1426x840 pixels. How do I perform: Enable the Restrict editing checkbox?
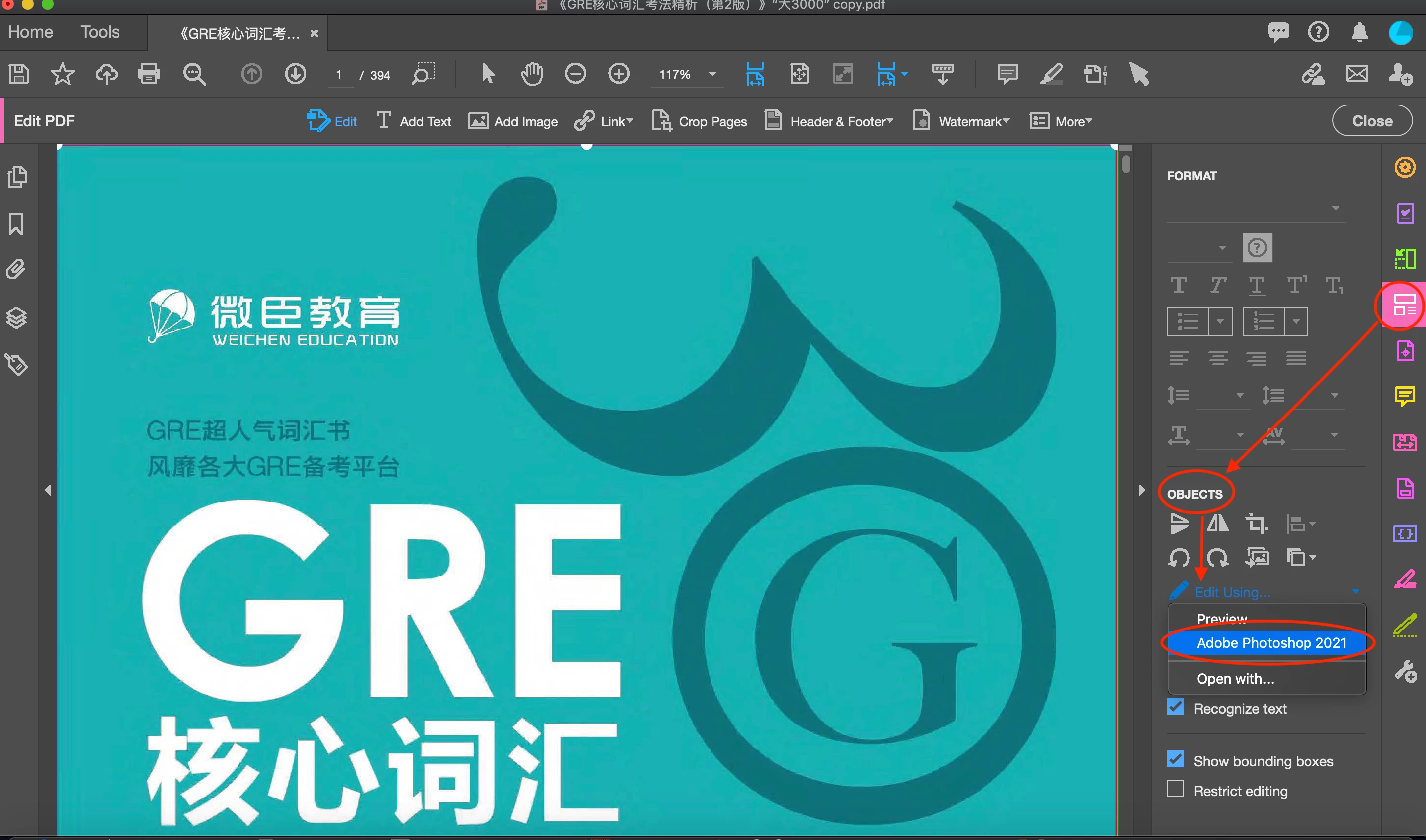pyautogui.click(x=1176, y=790)
